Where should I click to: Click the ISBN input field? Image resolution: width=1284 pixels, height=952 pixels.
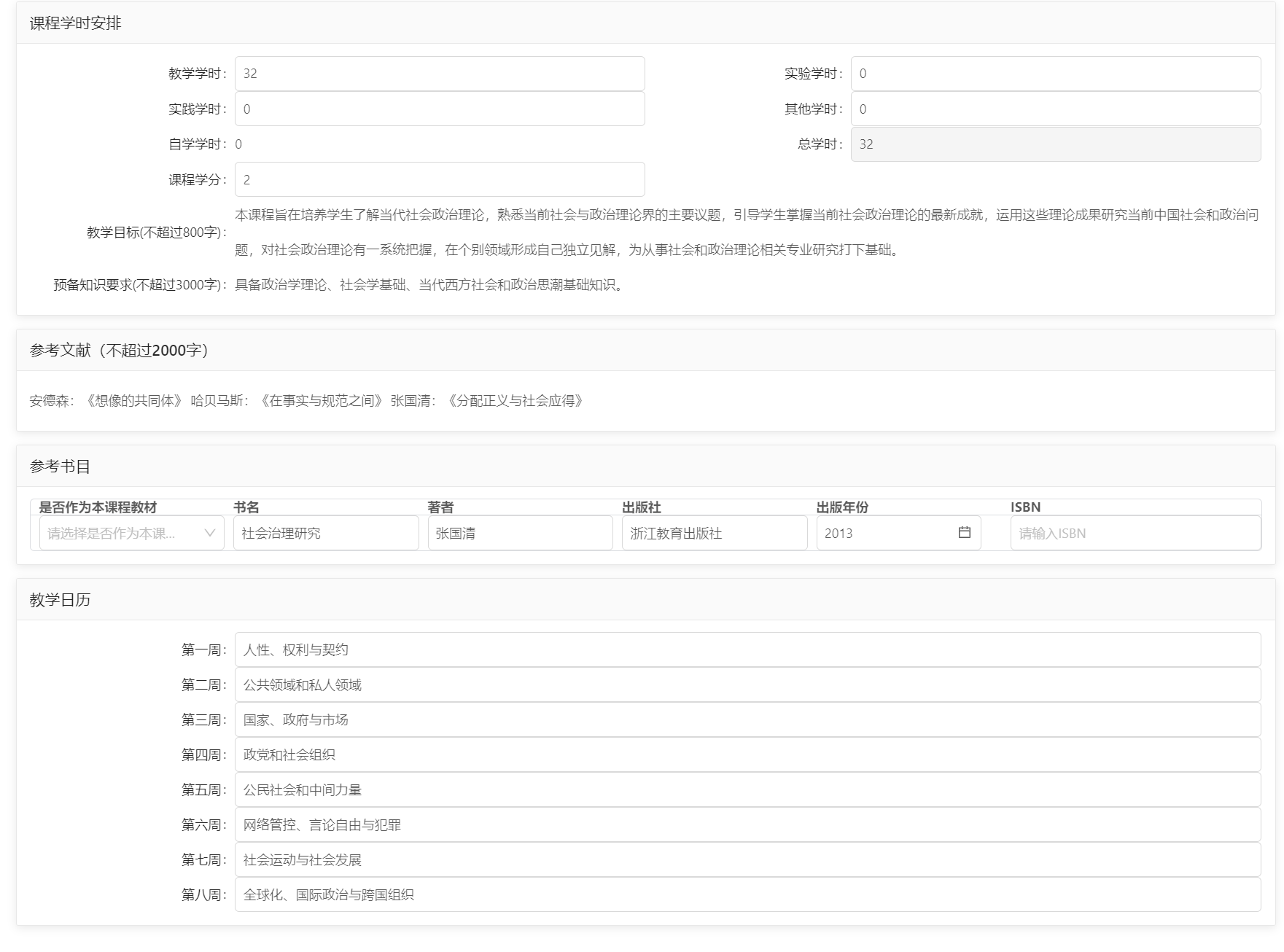pos(1135,533)
